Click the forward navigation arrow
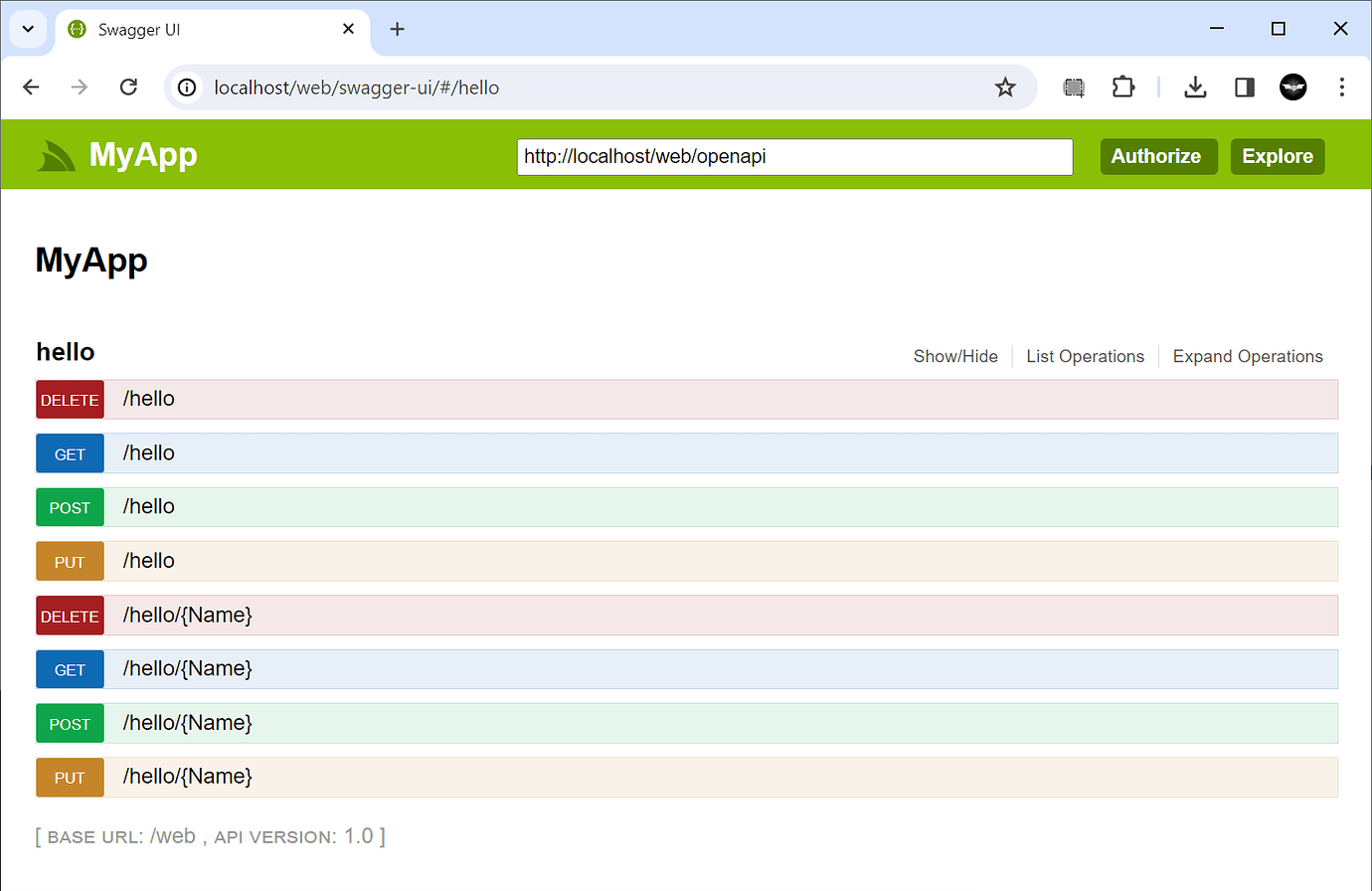Image resolution: width=1372 pixels, height=891 pixels. (79, 87)
